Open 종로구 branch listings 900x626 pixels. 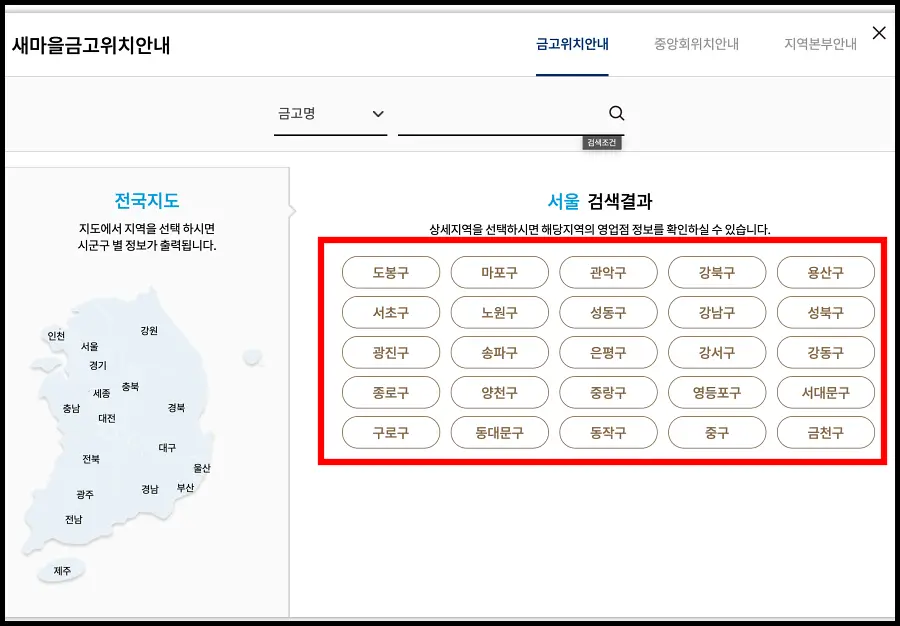391,392
